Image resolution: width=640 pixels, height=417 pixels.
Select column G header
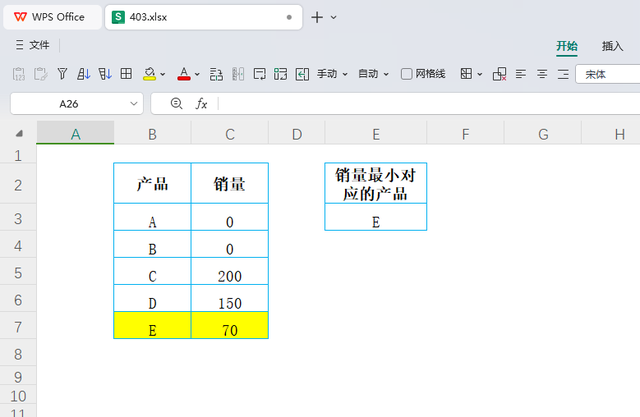coord(543,133)
